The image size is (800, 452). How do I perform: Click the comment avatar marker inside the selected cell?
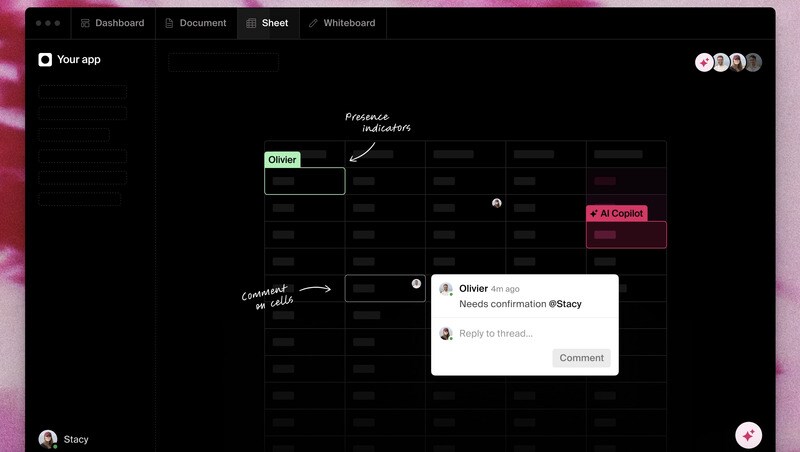pos(416,284)
